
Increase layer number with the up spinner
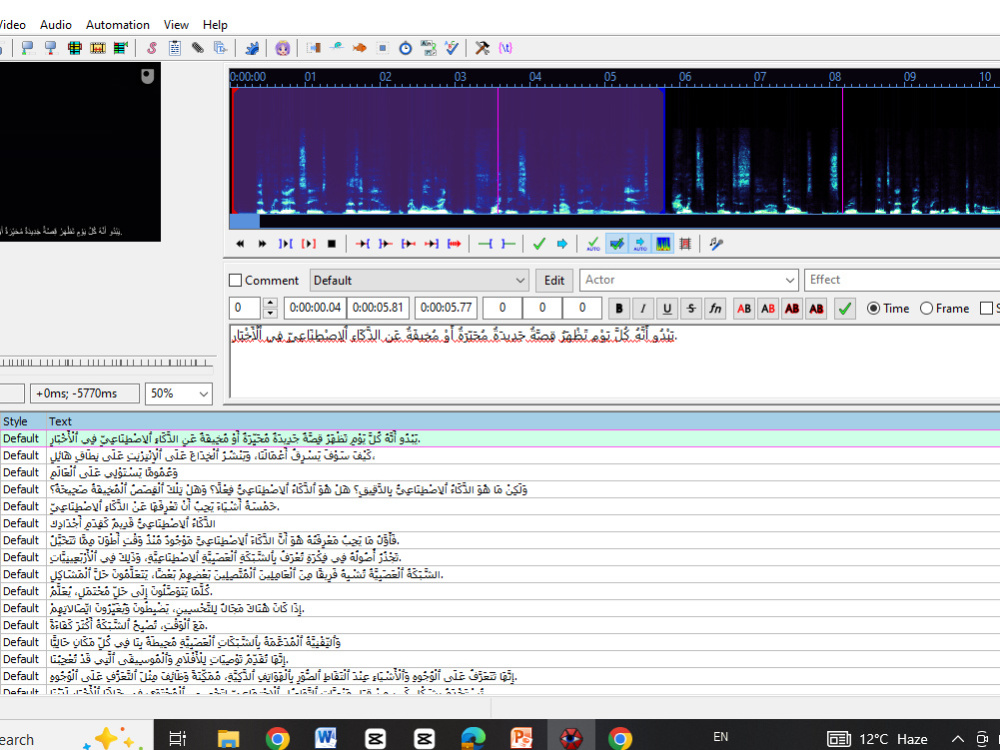pos(270,304)
